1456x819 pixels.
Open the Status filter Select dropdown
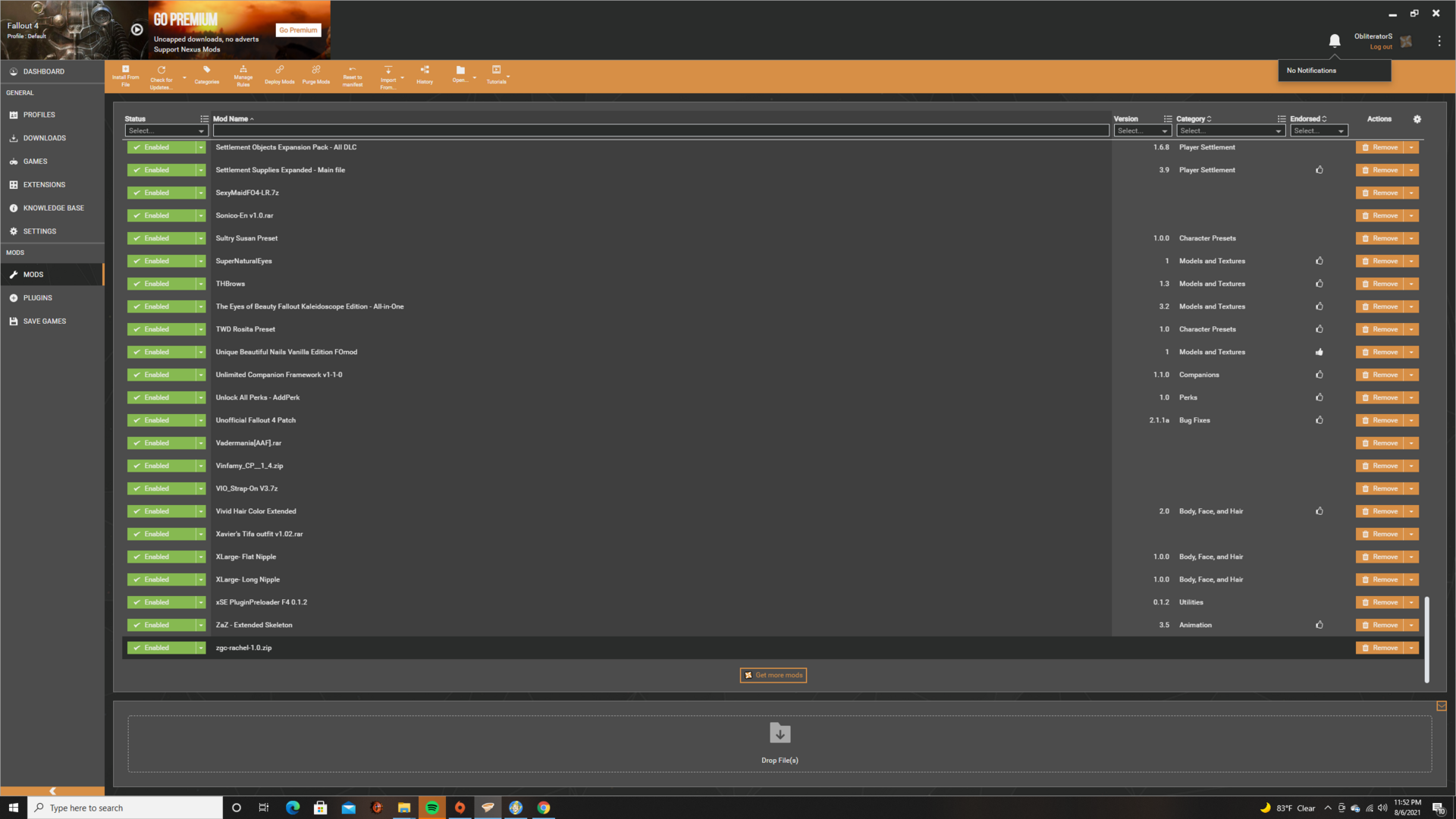pyautogui.click(x=166, y=131)
